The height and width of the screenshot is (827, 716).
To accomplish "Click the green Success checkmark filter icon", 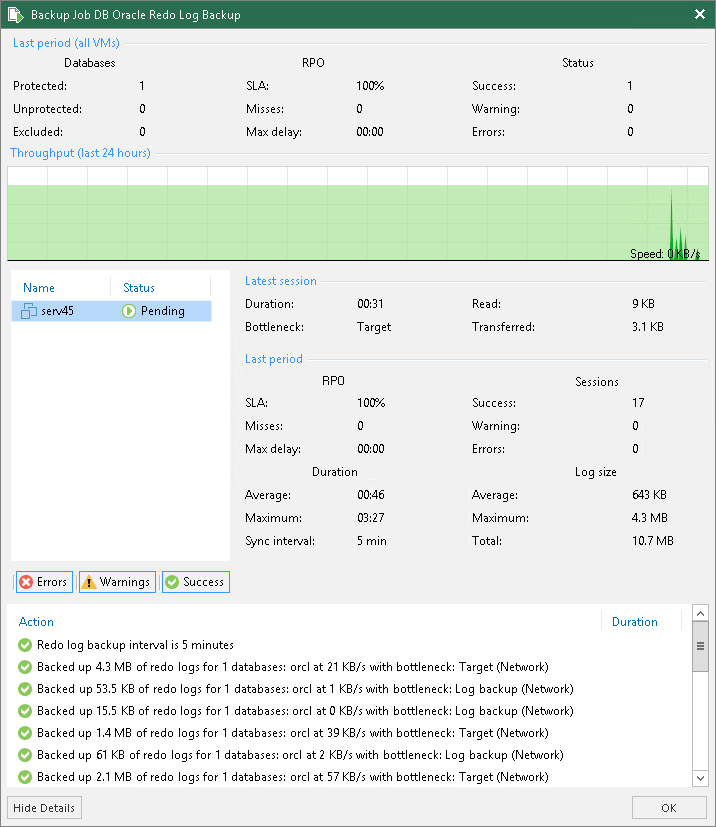I will (174, 581).
